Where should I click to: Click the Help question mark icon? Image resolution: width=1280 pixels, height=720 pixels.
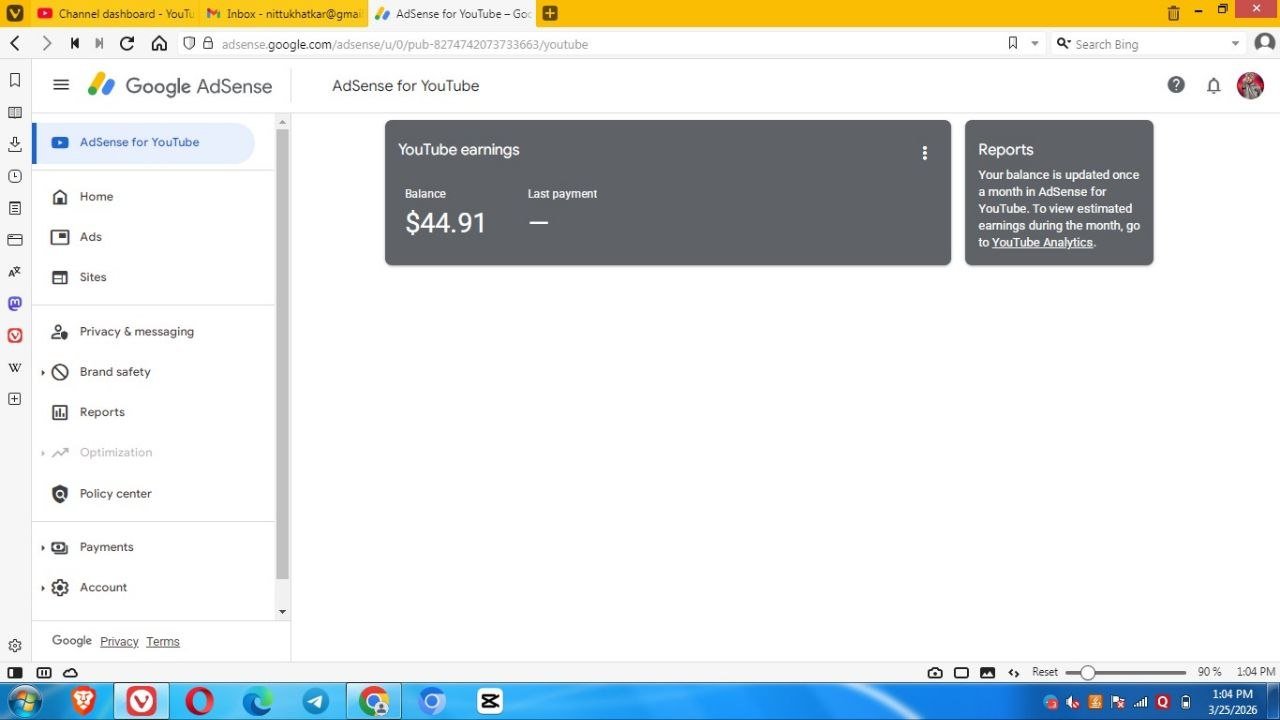1176,85
